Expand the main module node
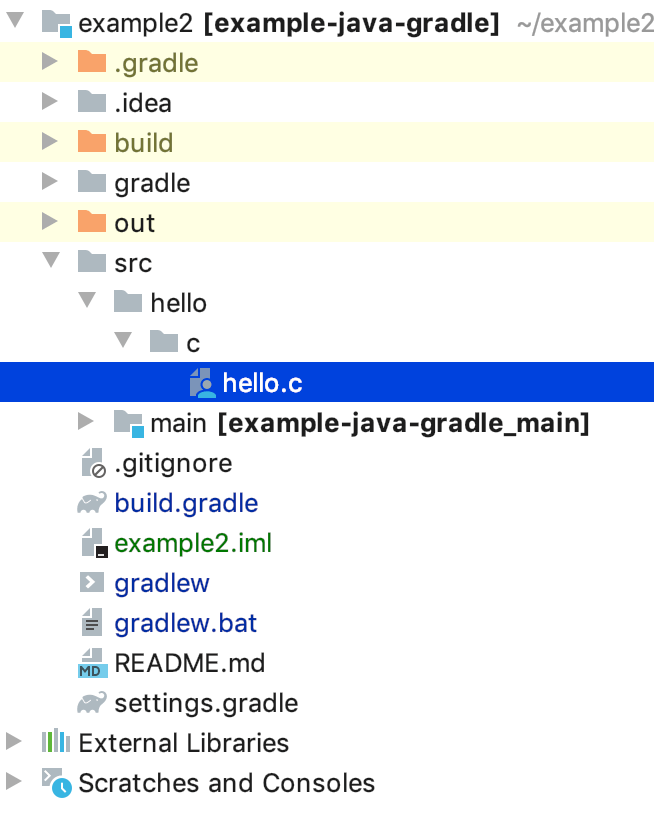This screenshot has width=654, height=830. tap(85, 423)
